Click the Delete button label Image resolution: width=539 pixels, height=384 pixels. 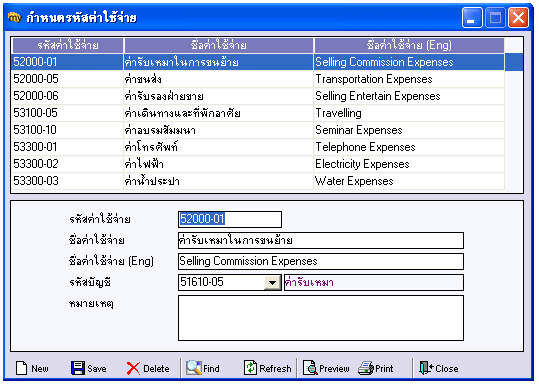(156, 369)
